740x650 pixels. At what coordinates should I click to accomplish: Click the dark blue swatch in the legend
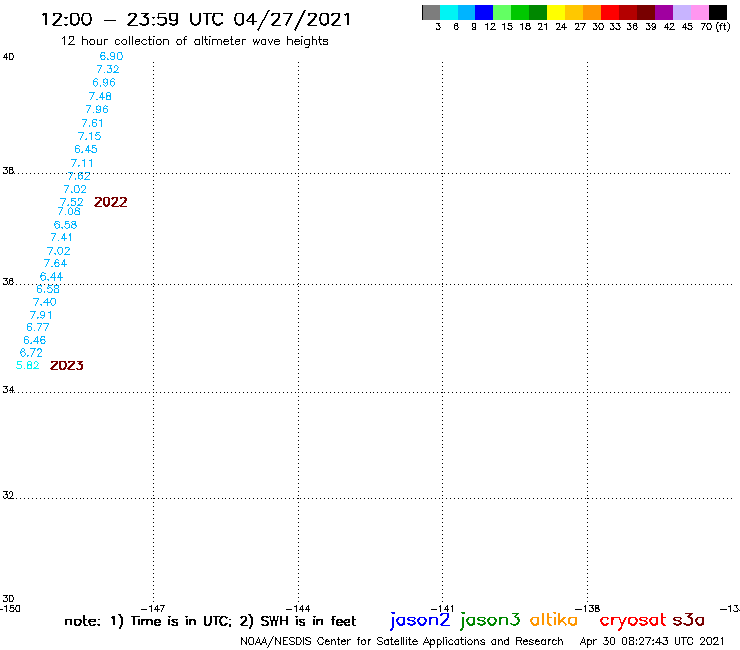pyautogui.click(x=485, y=13)
